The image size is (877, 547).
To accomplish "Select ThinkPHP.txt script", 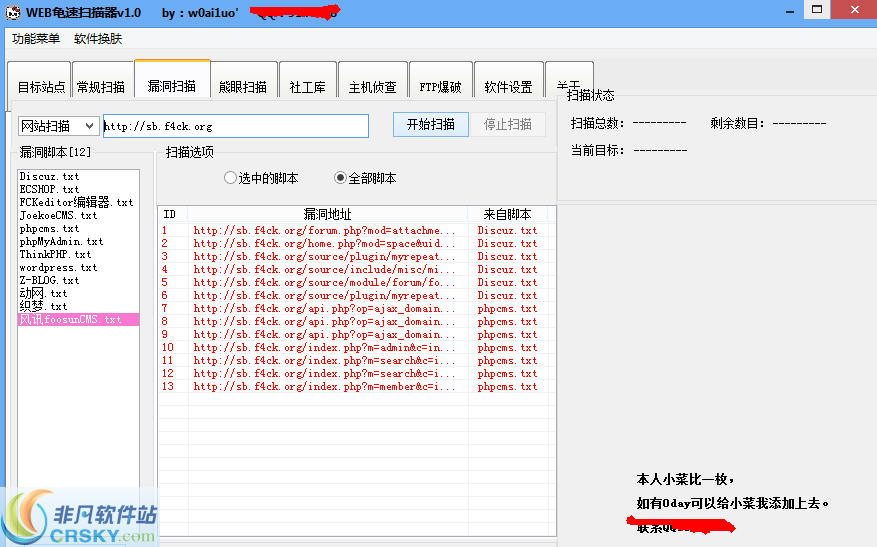I will (x=78, y=254).
